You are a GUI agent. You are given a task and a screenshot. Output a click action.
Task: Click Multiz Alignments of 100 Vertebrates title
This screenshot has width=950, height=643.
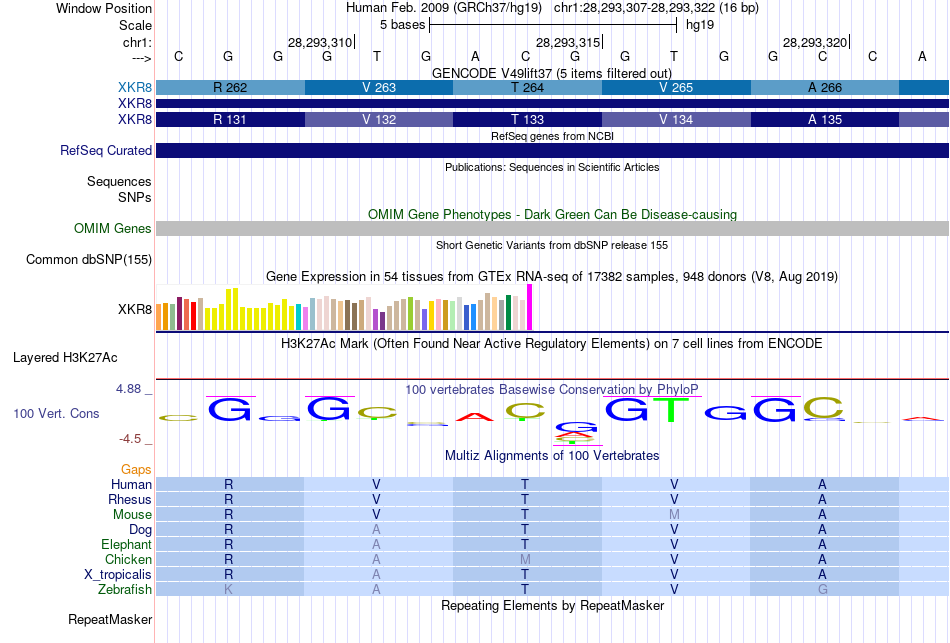coord(552,455)
